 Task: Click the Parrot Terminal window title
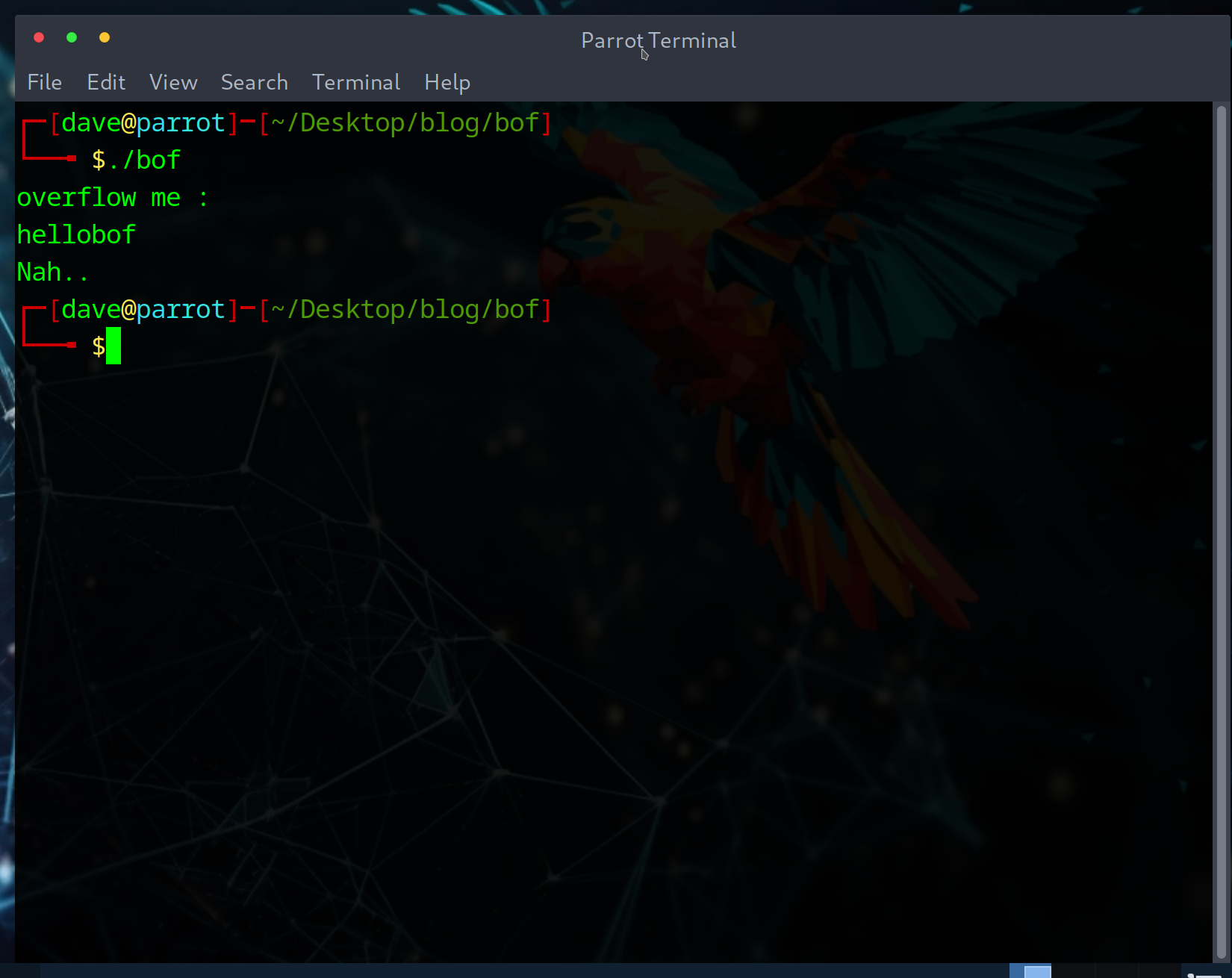tap(658, 40)
